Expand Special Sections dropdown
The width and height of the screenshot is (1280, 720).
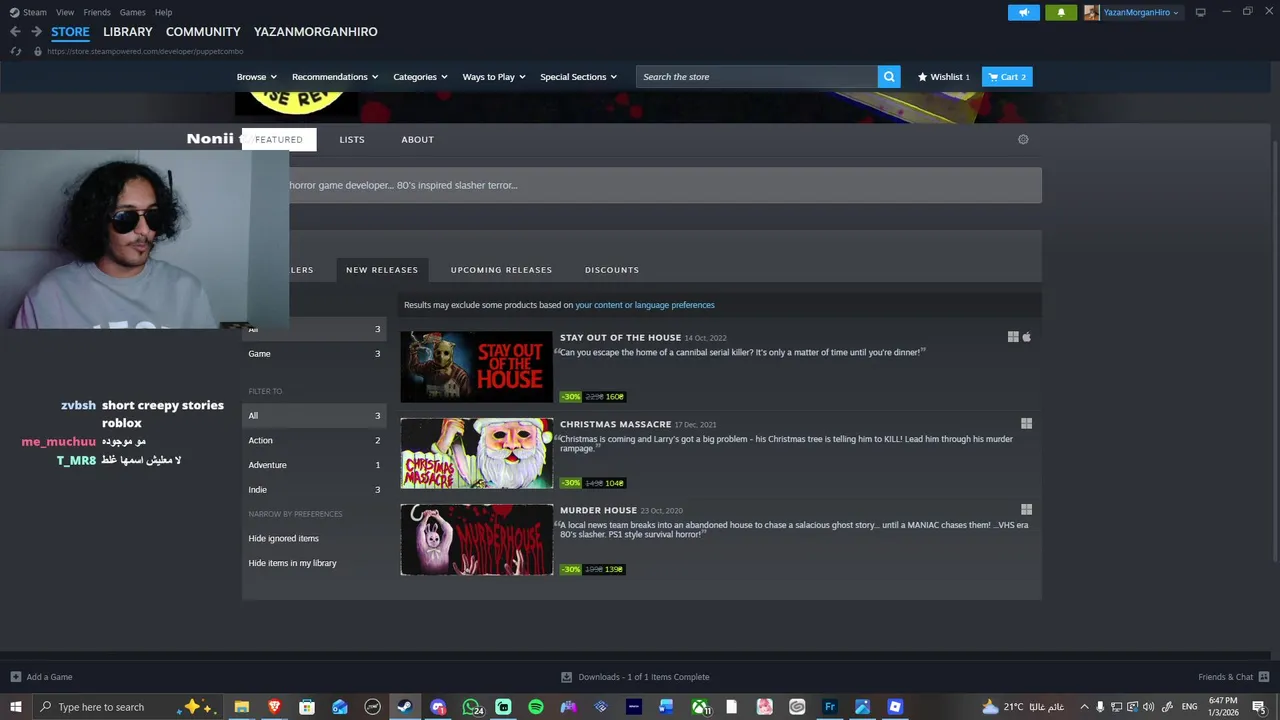coord(579,77)
